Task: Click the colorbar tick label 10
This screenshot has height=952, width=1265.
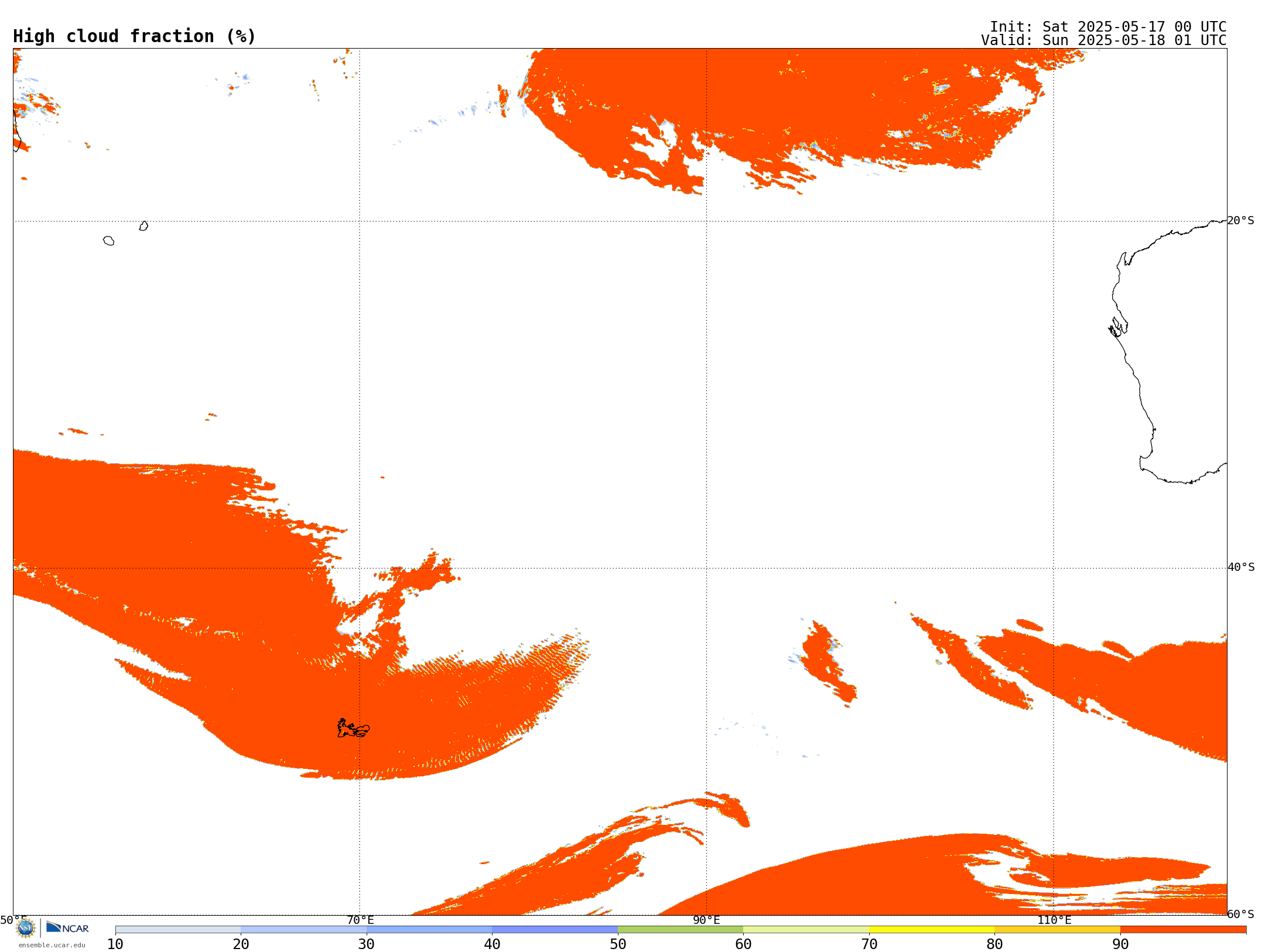Action: coord(115,944)
